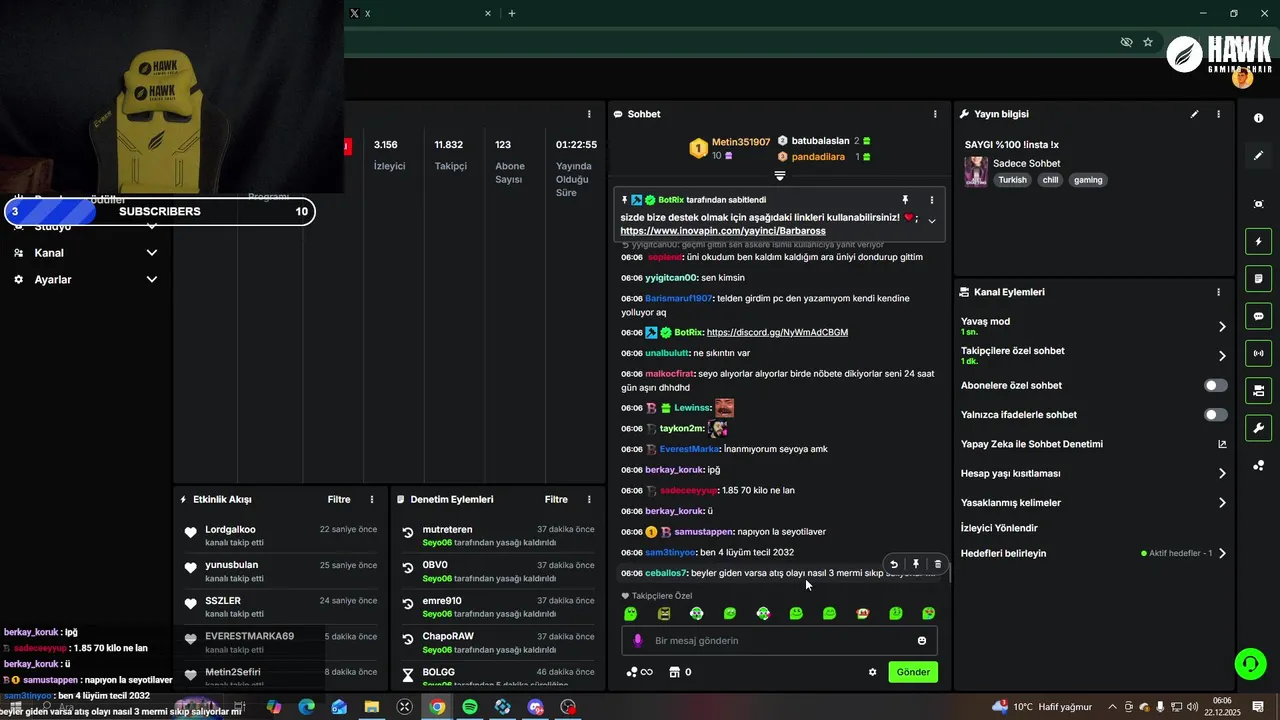Open the Etkinlik Akışı three-dot menu
This screenshot has width=1280, height=720.
[372, 499]
